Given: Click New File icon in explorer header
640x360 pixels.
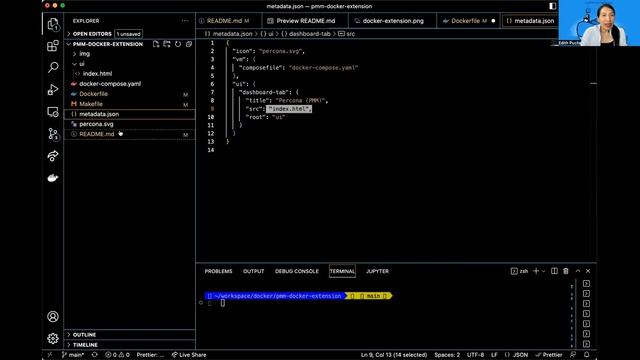Looking at the screenshot, I should 156,44.
